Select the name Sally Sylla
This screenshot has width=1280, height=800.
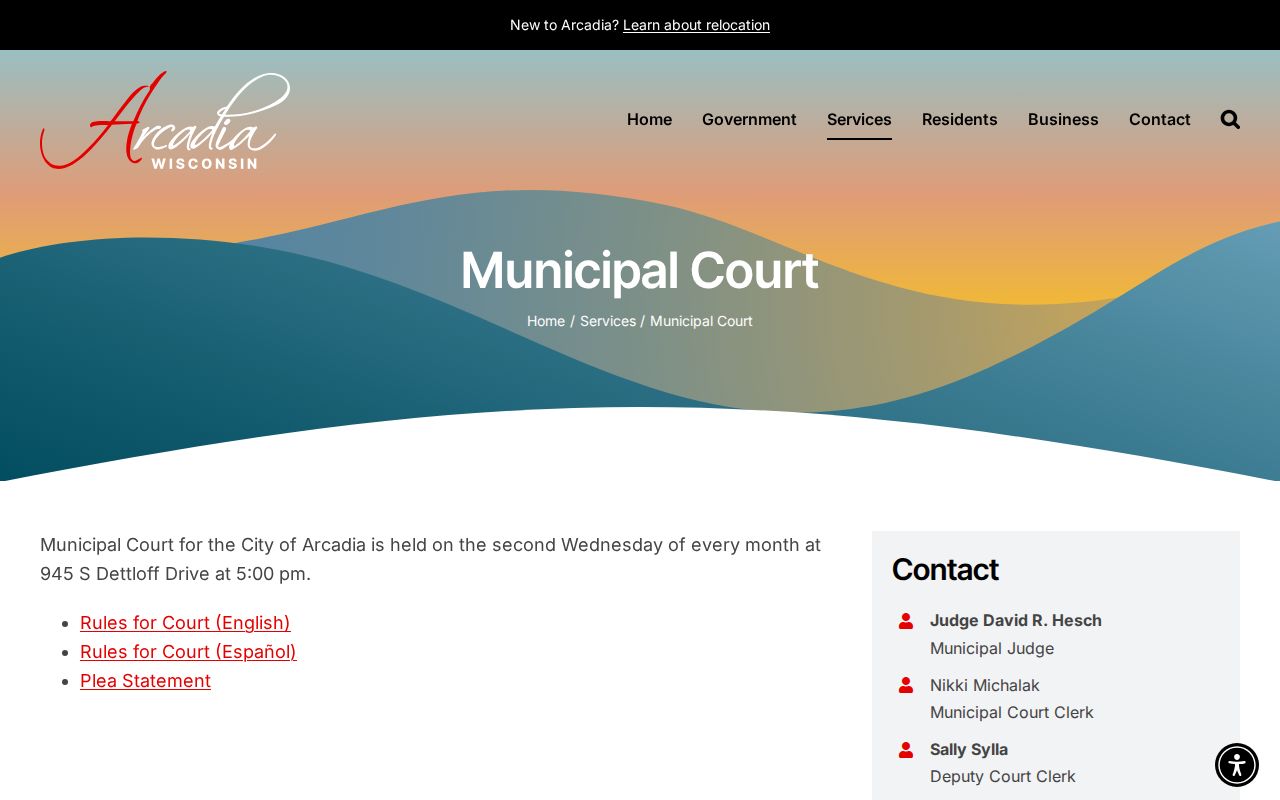pyautogui.click(x=969, y=749)
